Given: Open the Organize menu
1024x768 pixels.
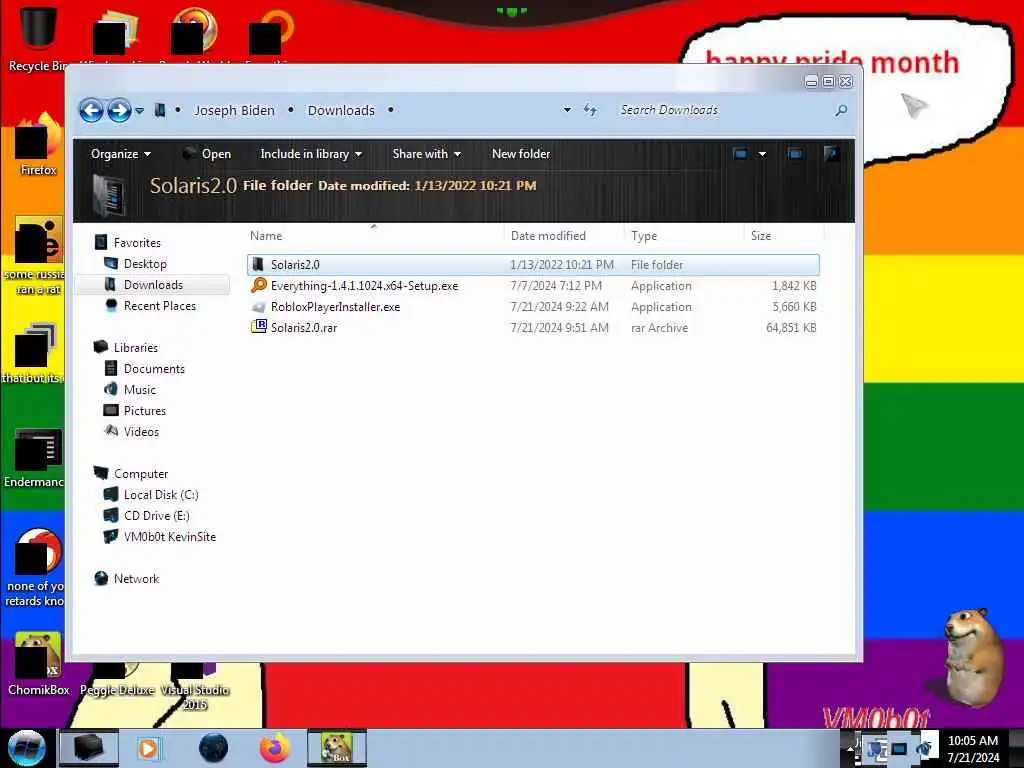Looking at the screenshot, I should 121,154.
